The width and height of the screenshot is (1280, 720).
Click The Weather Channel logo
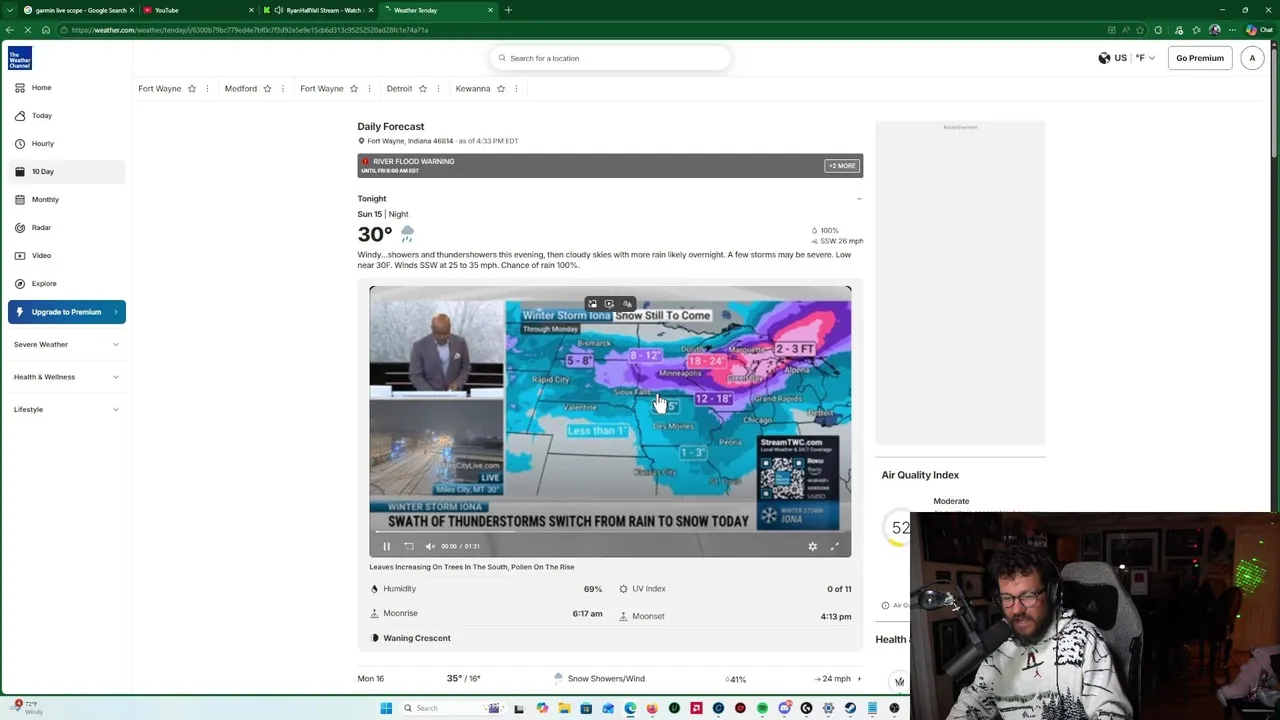click(20, 58)
